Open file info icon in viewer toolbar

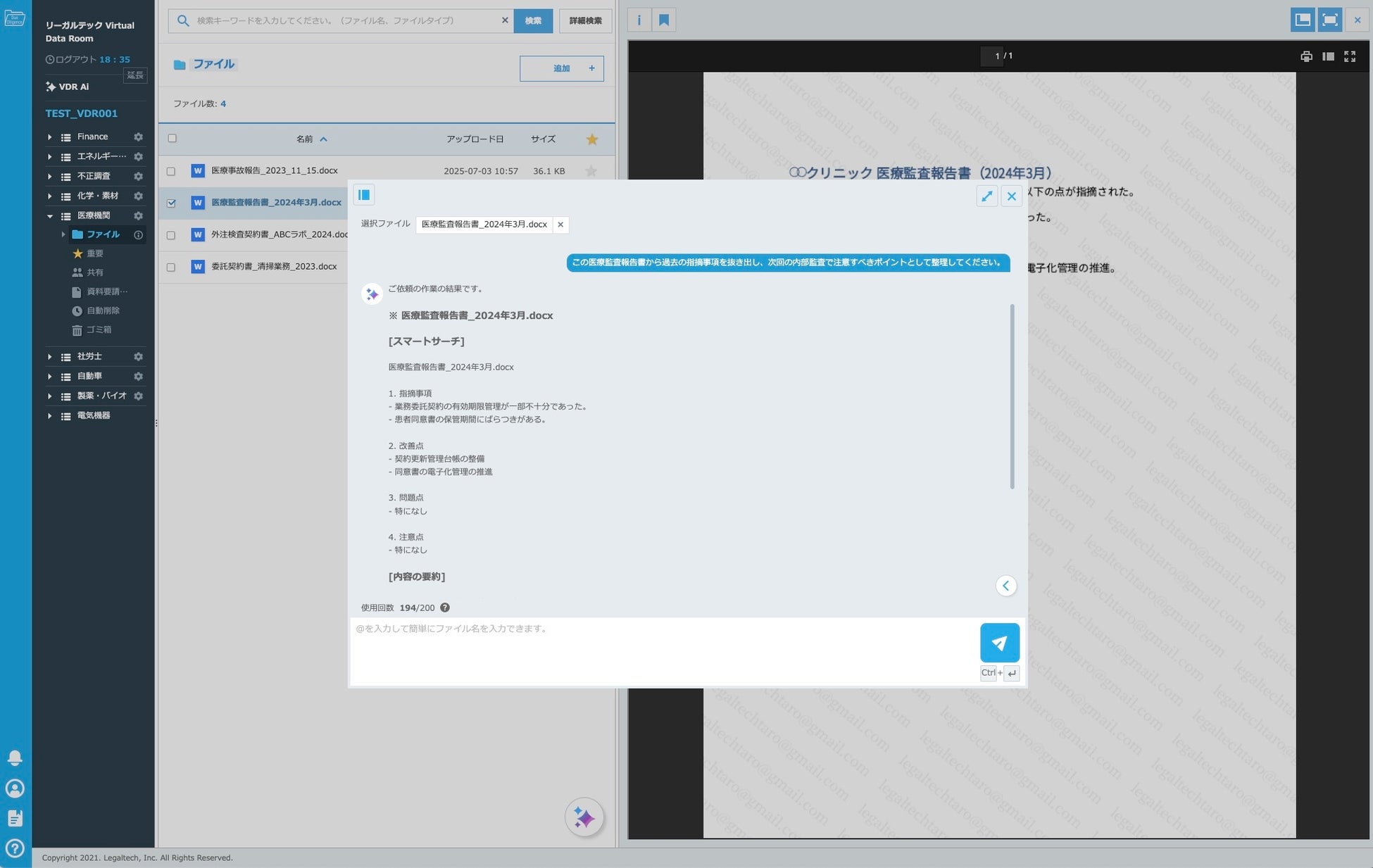click(x=639, y=20)
